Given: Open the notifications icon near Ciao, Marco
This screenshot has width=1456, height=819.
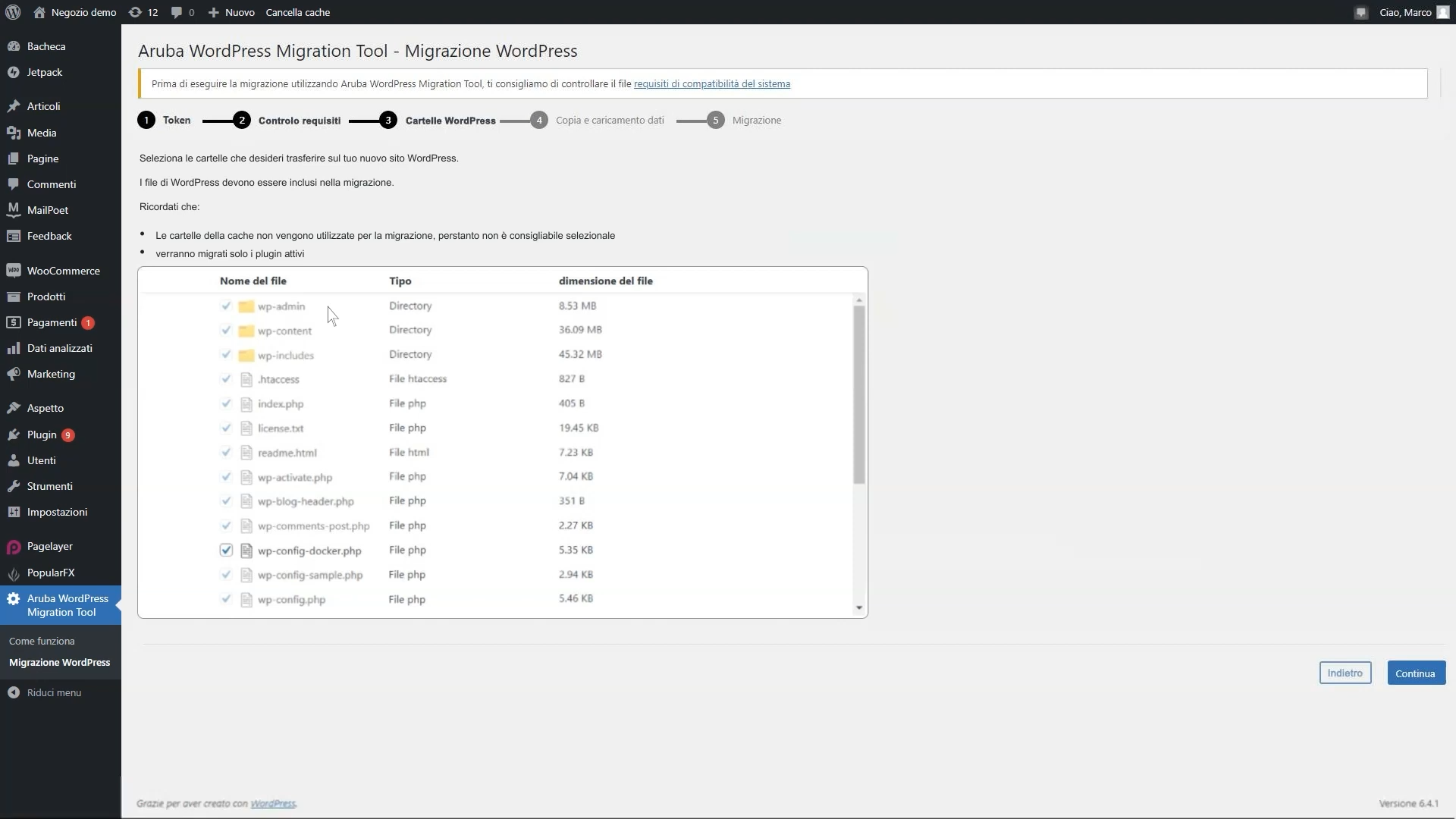Looking at the screenshot, I should 1361,12.
